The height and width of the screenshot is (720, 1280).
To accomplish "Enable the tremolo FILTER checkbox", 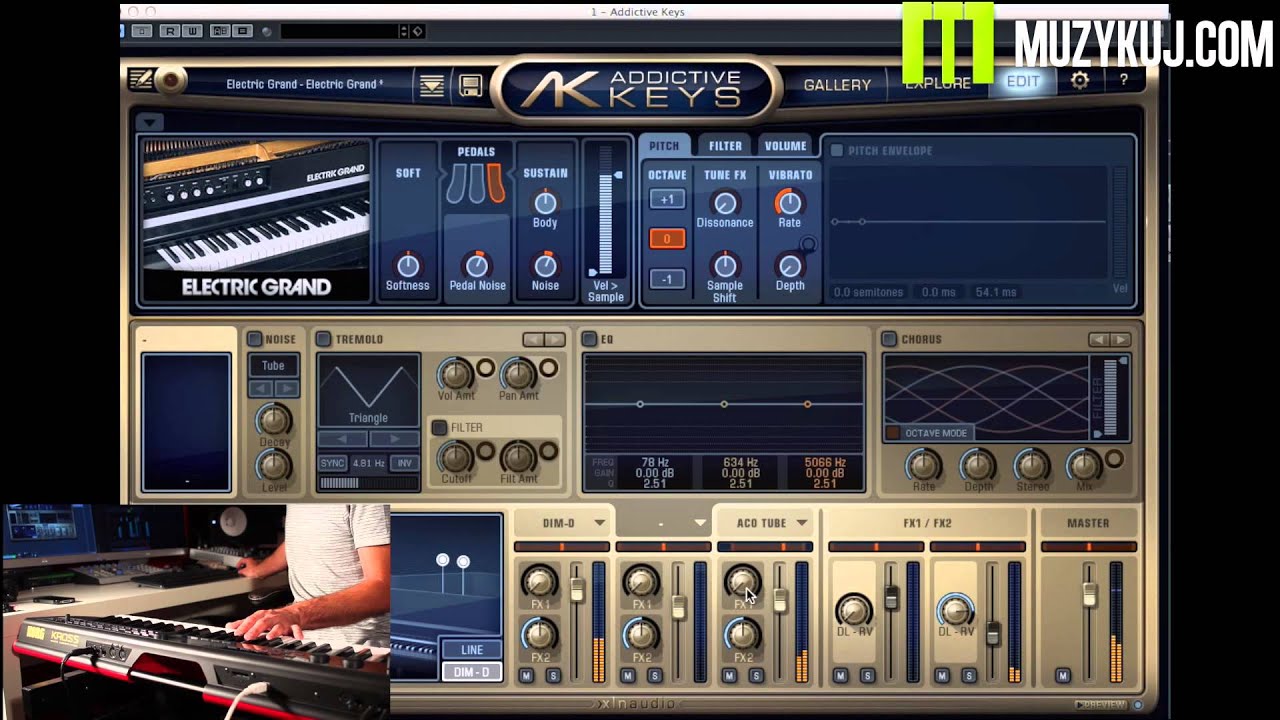I will coord(439,428).
